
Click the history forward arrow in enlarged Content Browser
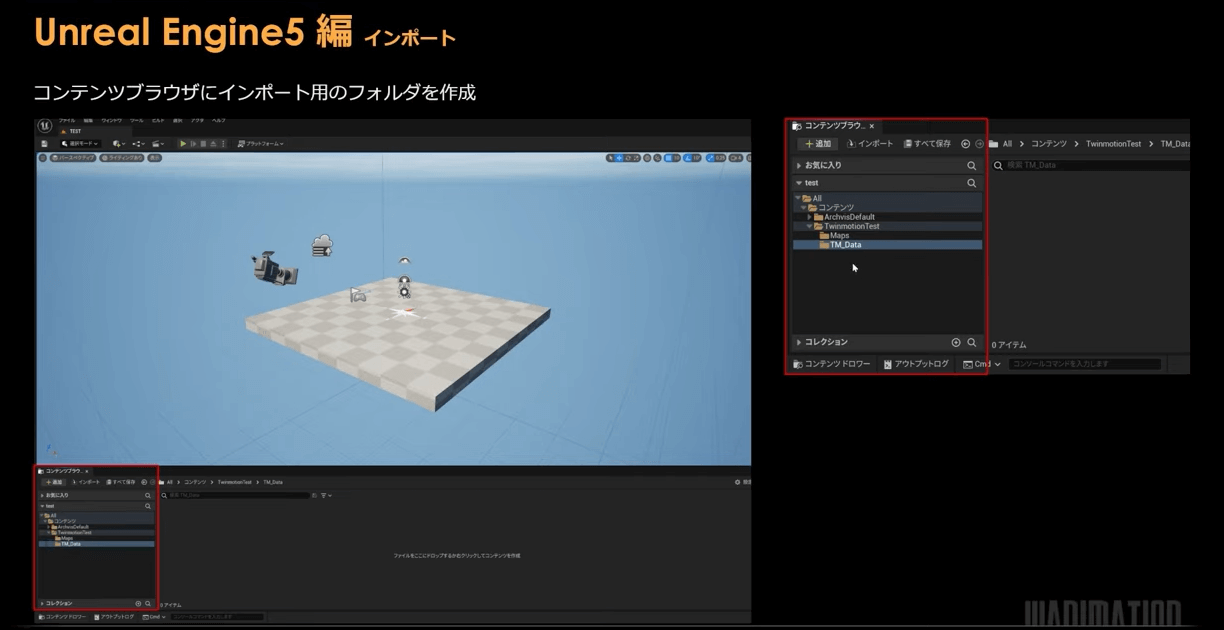click(x=979, y=144)
